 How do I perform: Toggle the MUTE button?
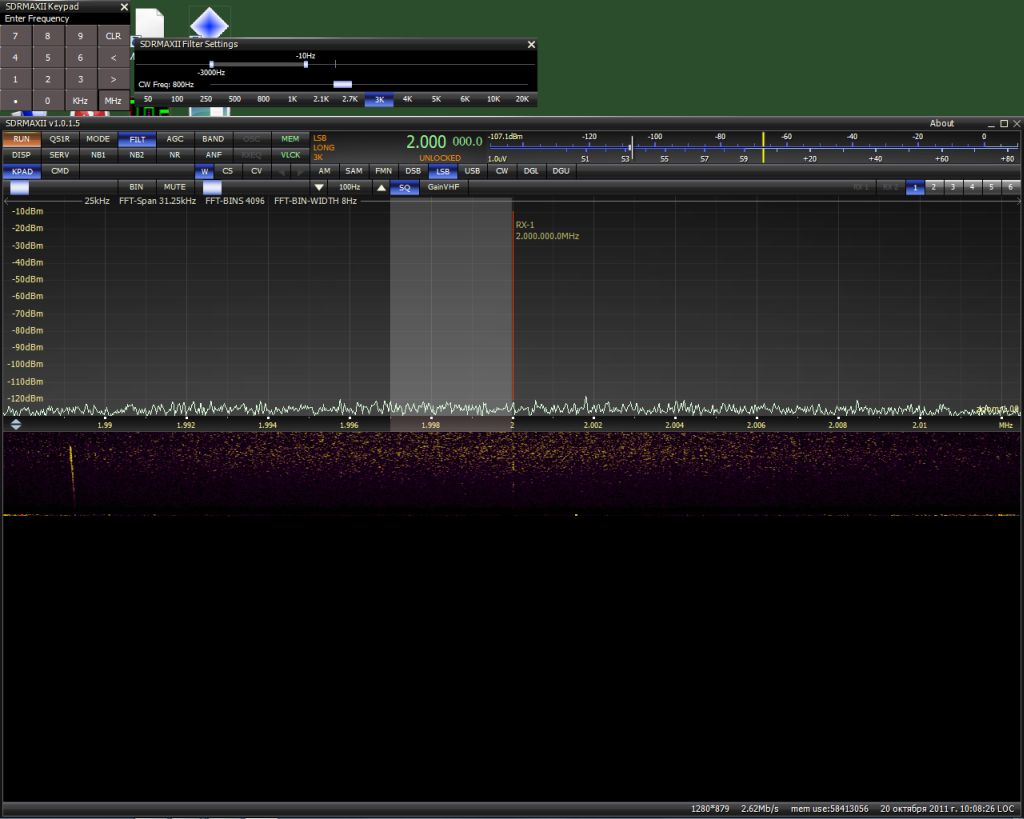[174, 187]
